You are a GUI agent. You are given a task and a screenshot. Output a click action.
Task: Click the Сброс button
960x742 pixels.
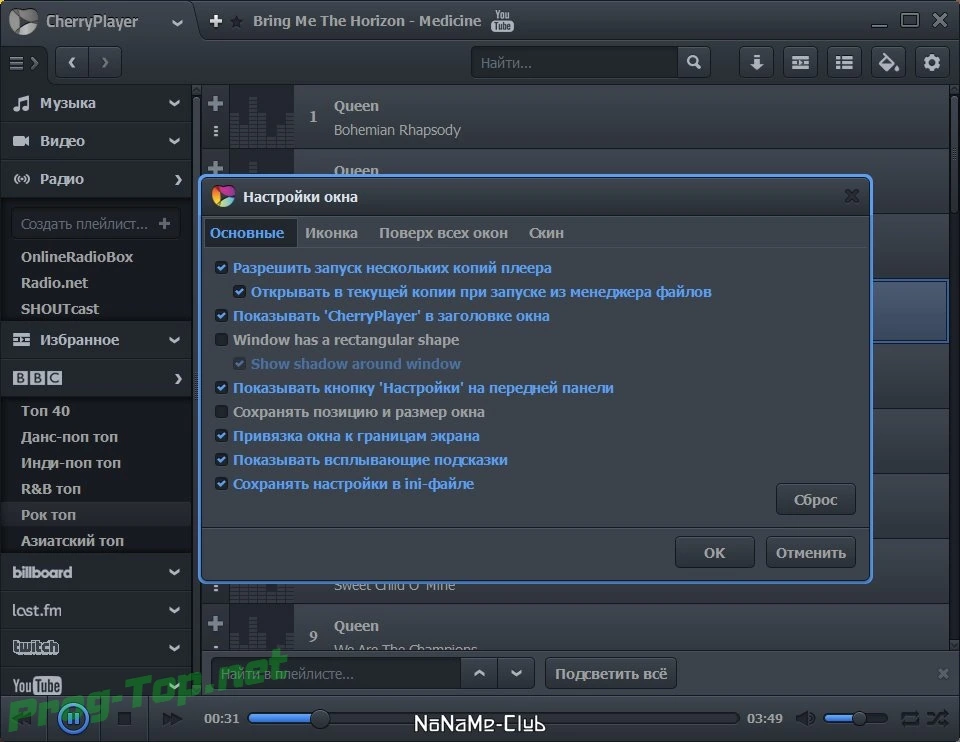[x=816, y=500]
